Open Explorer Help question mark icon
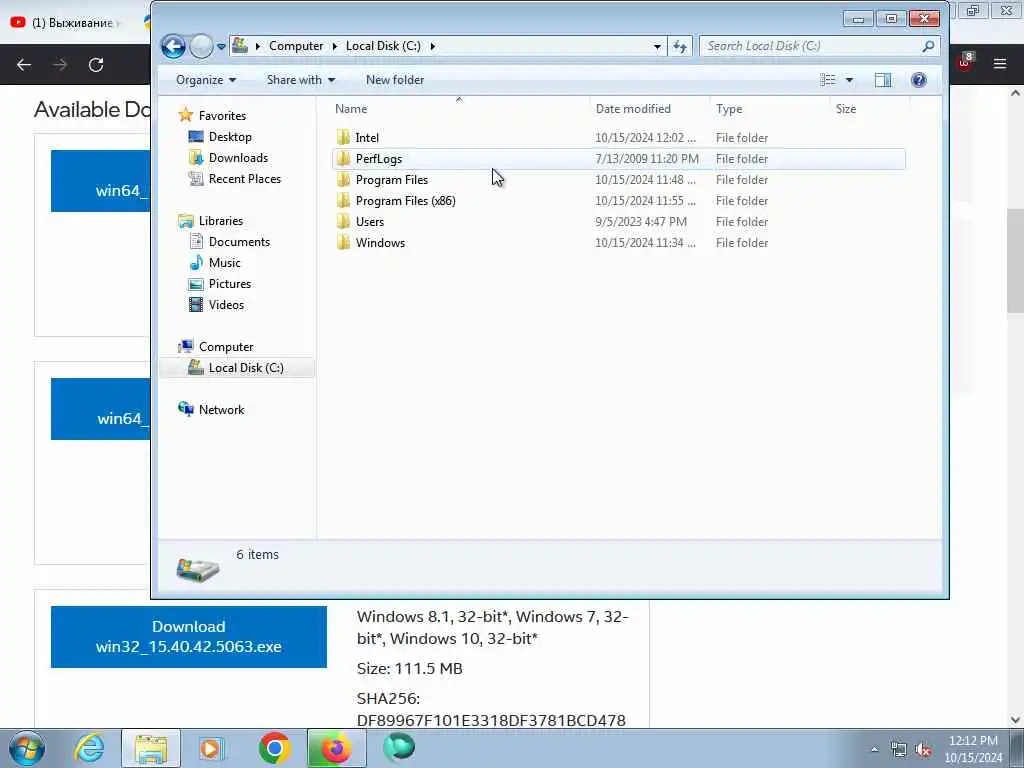The image size is (1024, 768). tap(919, 80)
